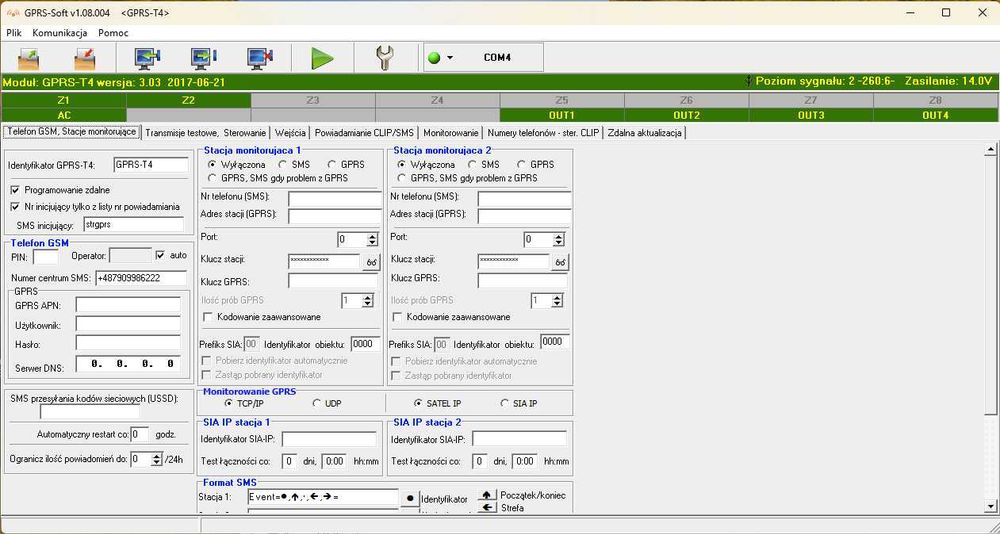Click SIA IP stacja 1 Identyfikator field
Screen dimensions: 1000x534
pos(329,439)
